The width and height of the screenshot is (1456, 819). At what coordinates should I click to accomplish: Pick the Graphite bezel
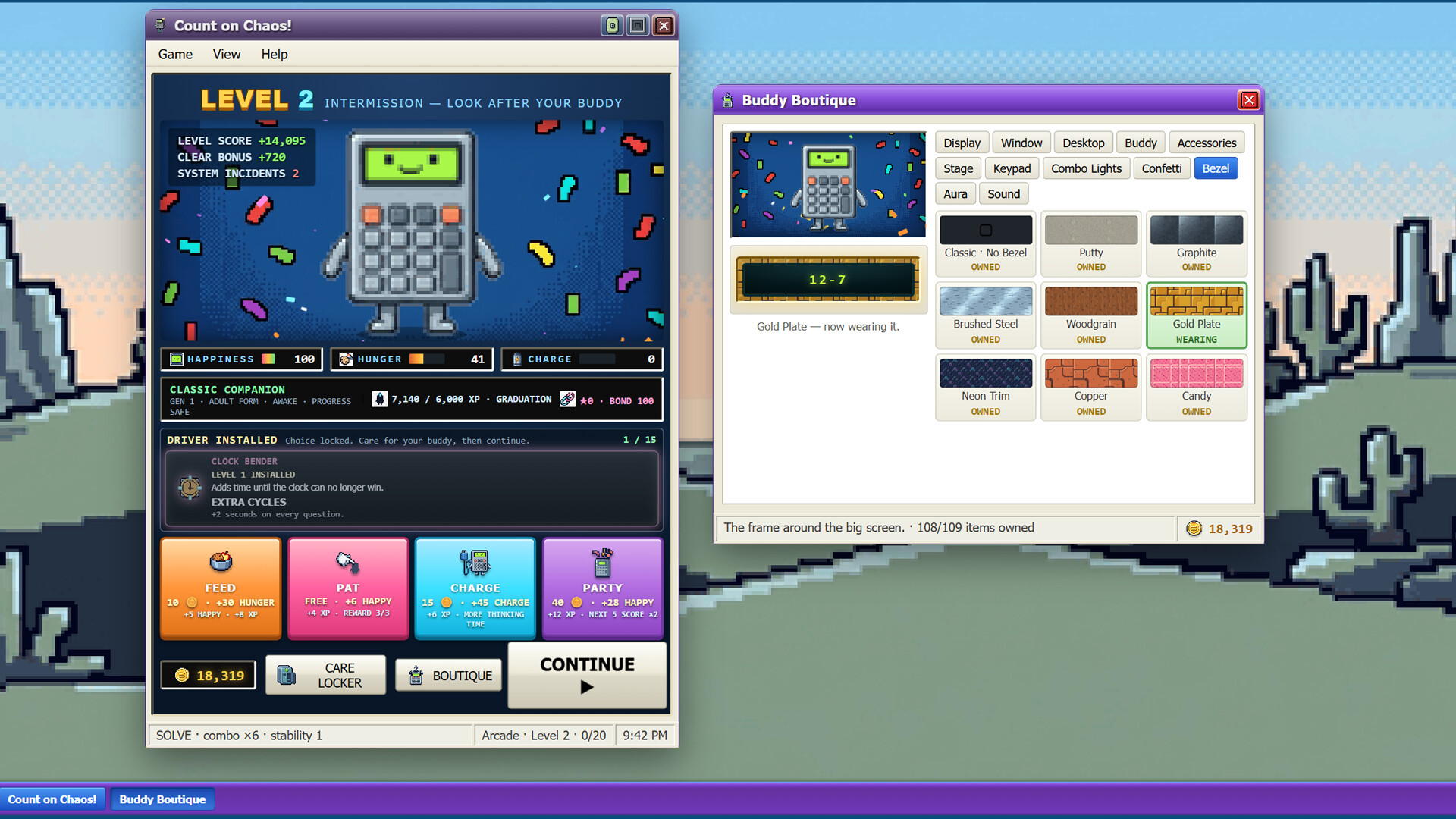pyautogui.click(x=1196, y=243)
